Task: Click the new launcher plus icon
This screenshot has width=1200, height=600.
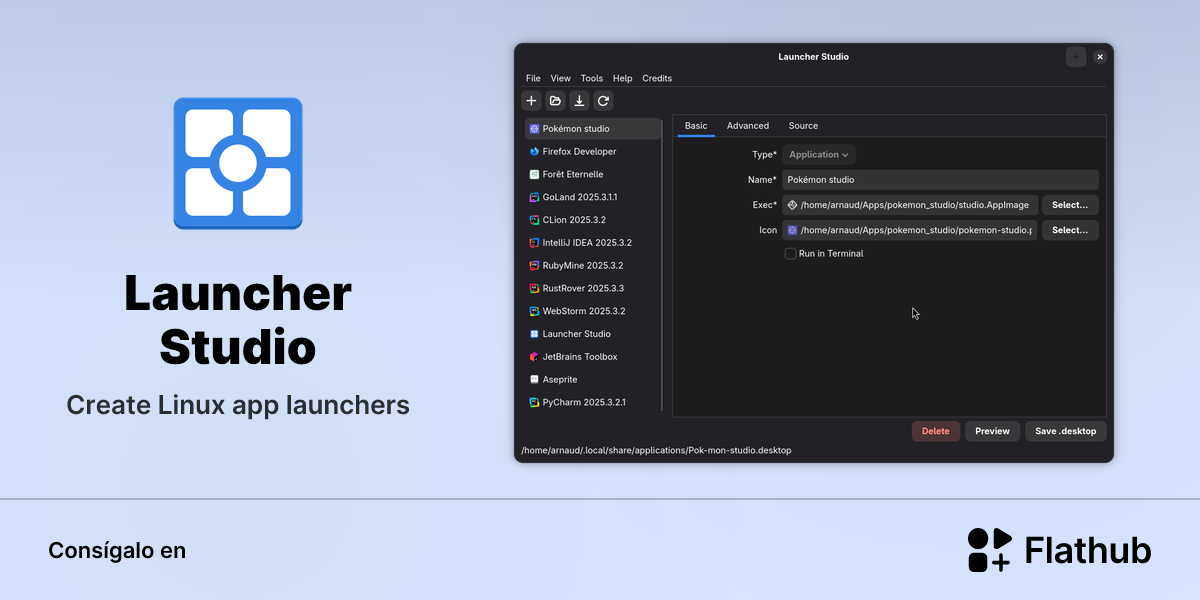Action: pos(531,101)
